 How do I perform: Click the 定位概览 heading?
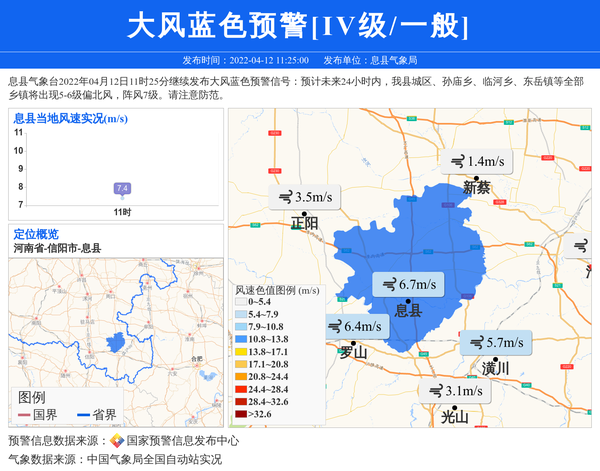tap(36, 234)
